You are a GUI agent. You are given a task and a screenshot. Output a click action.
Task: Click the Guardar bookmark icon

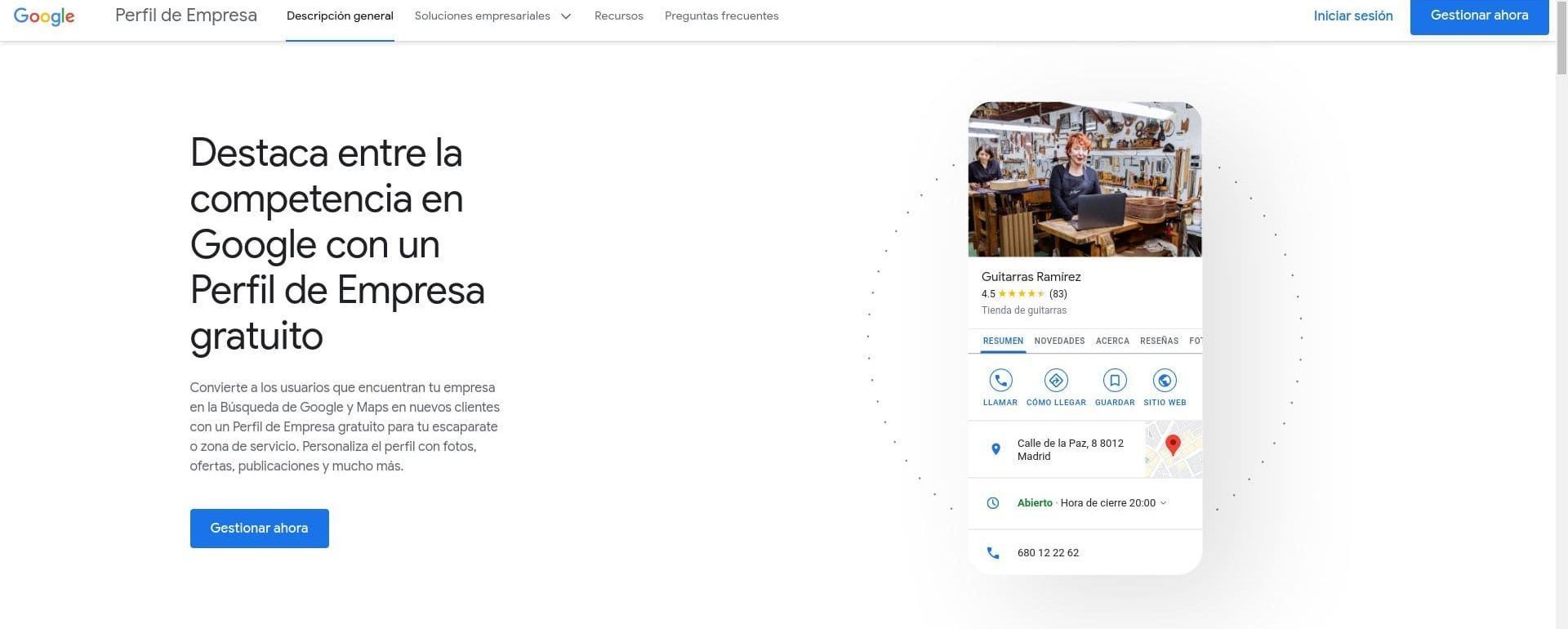1114,381
